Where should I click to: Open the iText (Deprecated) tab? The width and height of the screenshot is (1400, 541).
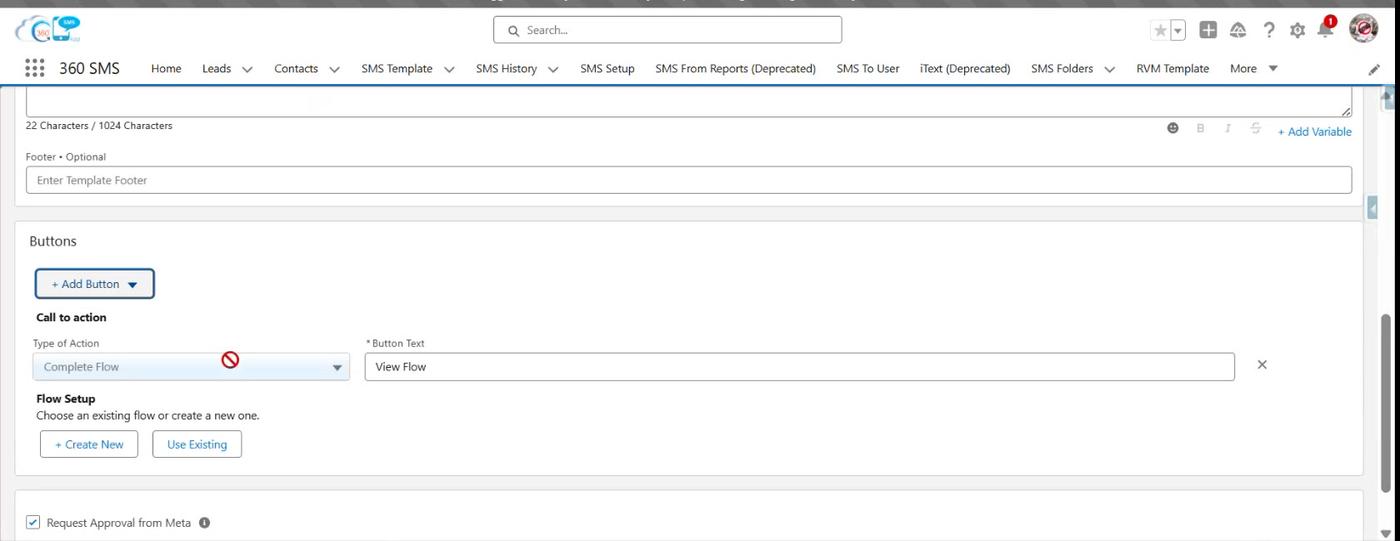(x=965, y=68)
